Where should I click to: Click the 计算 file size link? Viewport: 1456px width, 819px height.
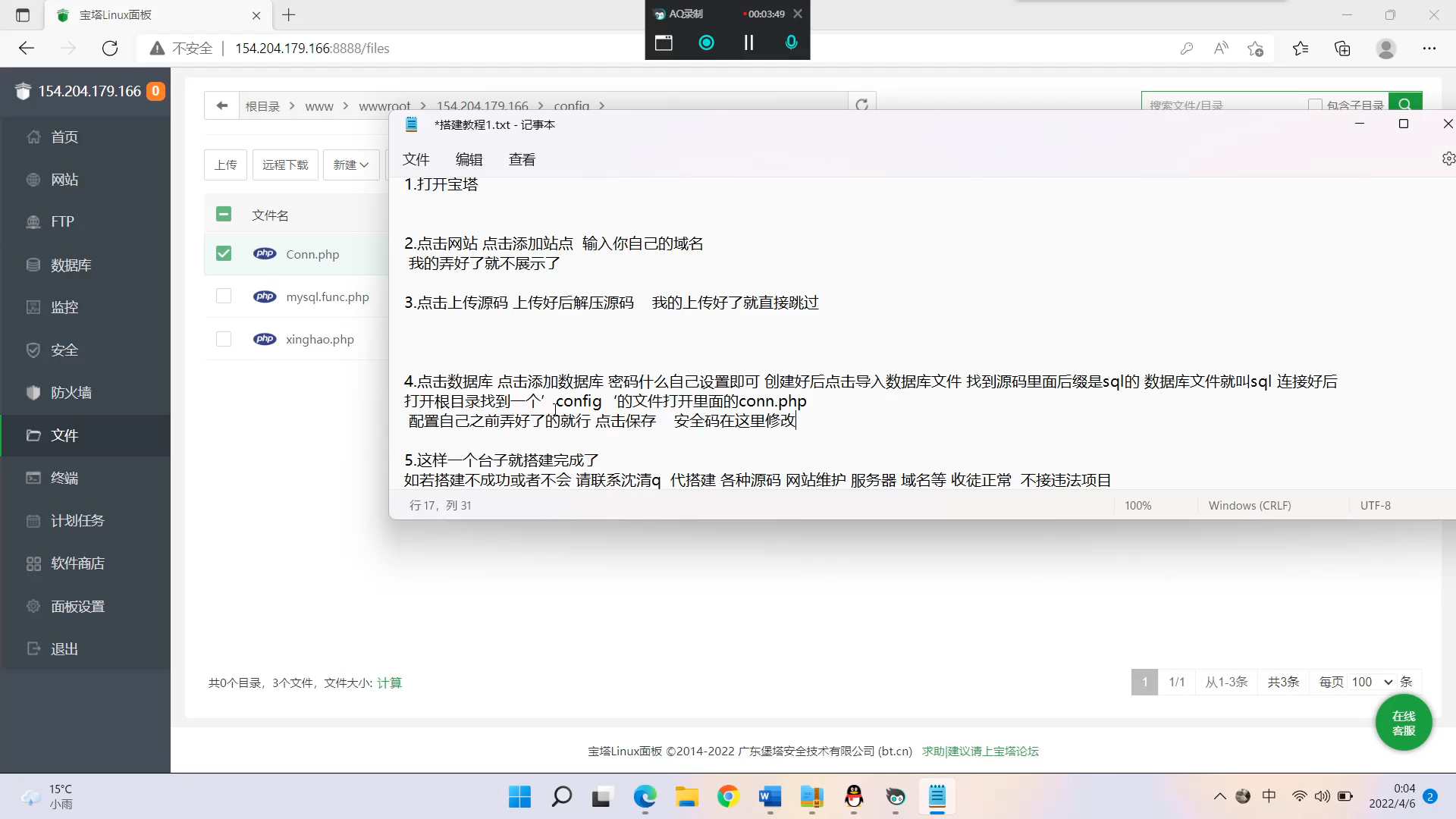point(389,682)
